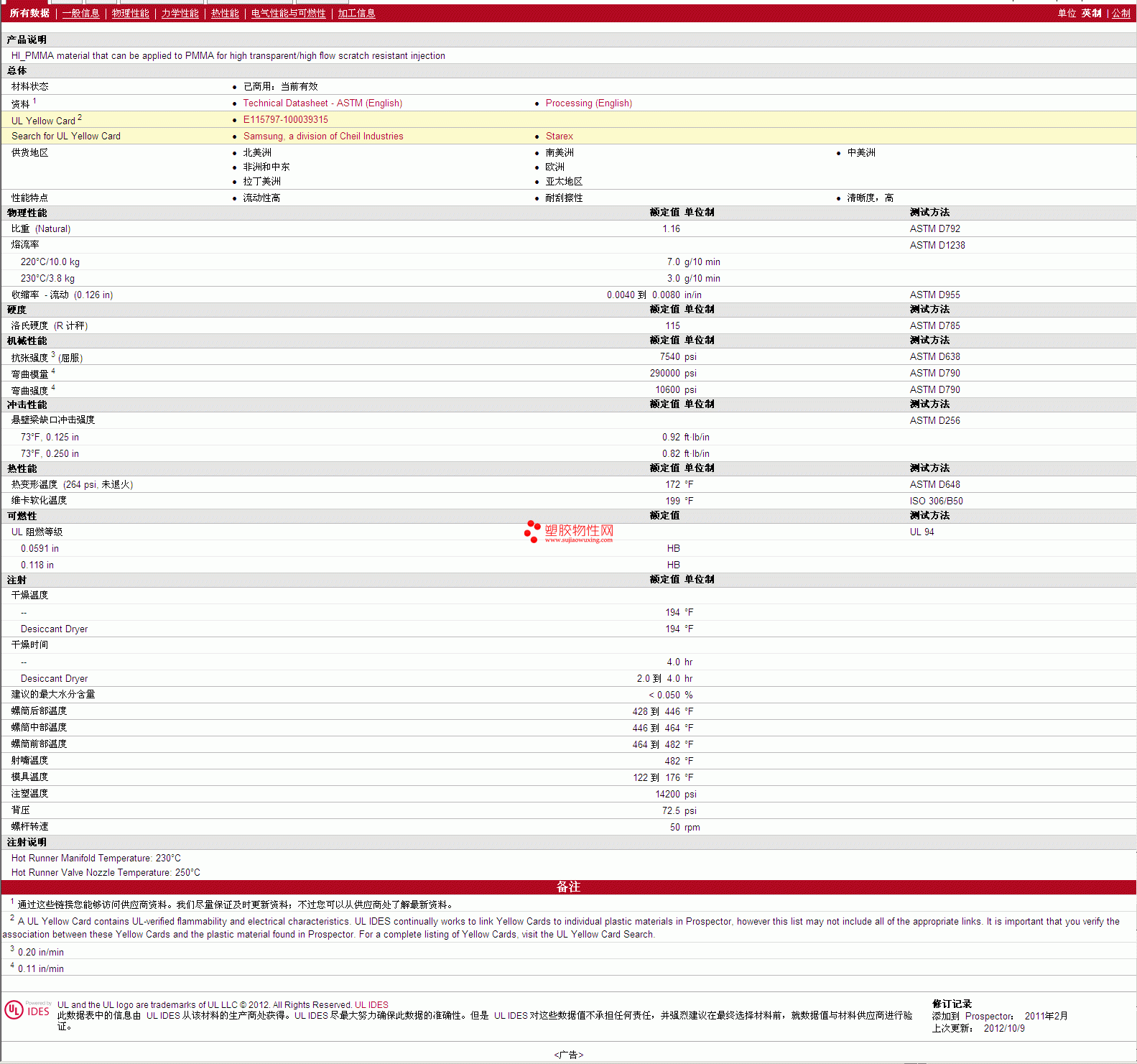
Task: Select HB rating for 0.118 in
Action: click(673, 565)
